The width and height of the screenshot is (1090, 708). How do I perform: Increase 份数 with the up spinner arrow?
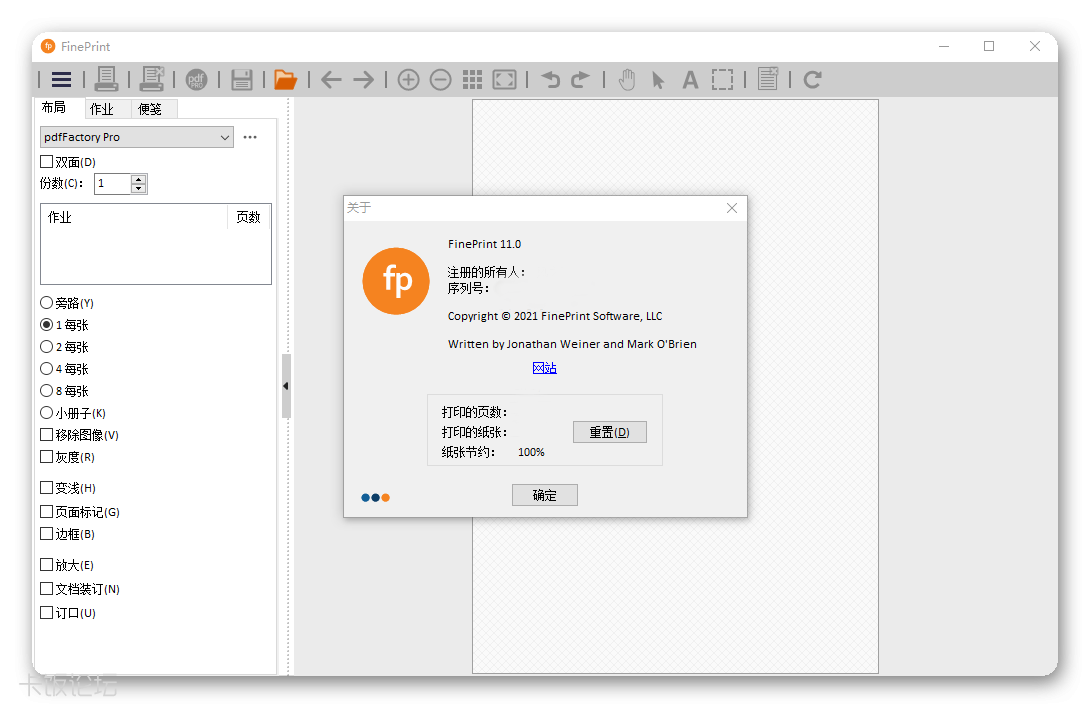tap(139, 179)
